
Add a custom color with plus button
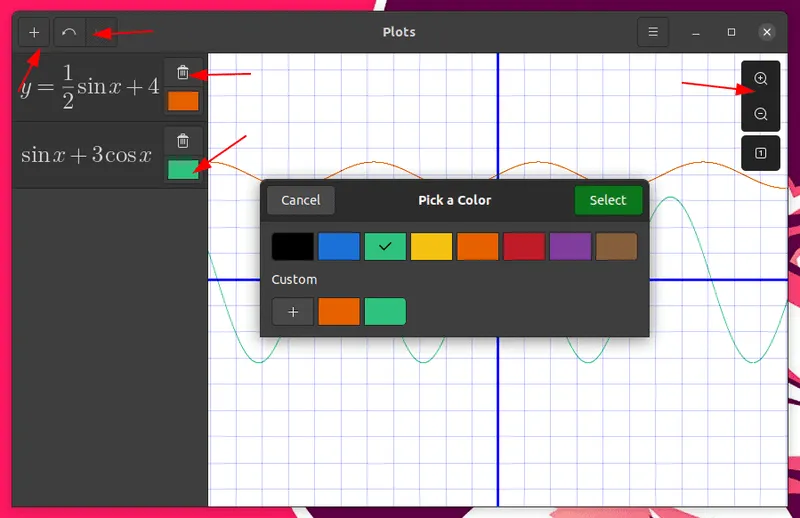click(x=293, y=312)
